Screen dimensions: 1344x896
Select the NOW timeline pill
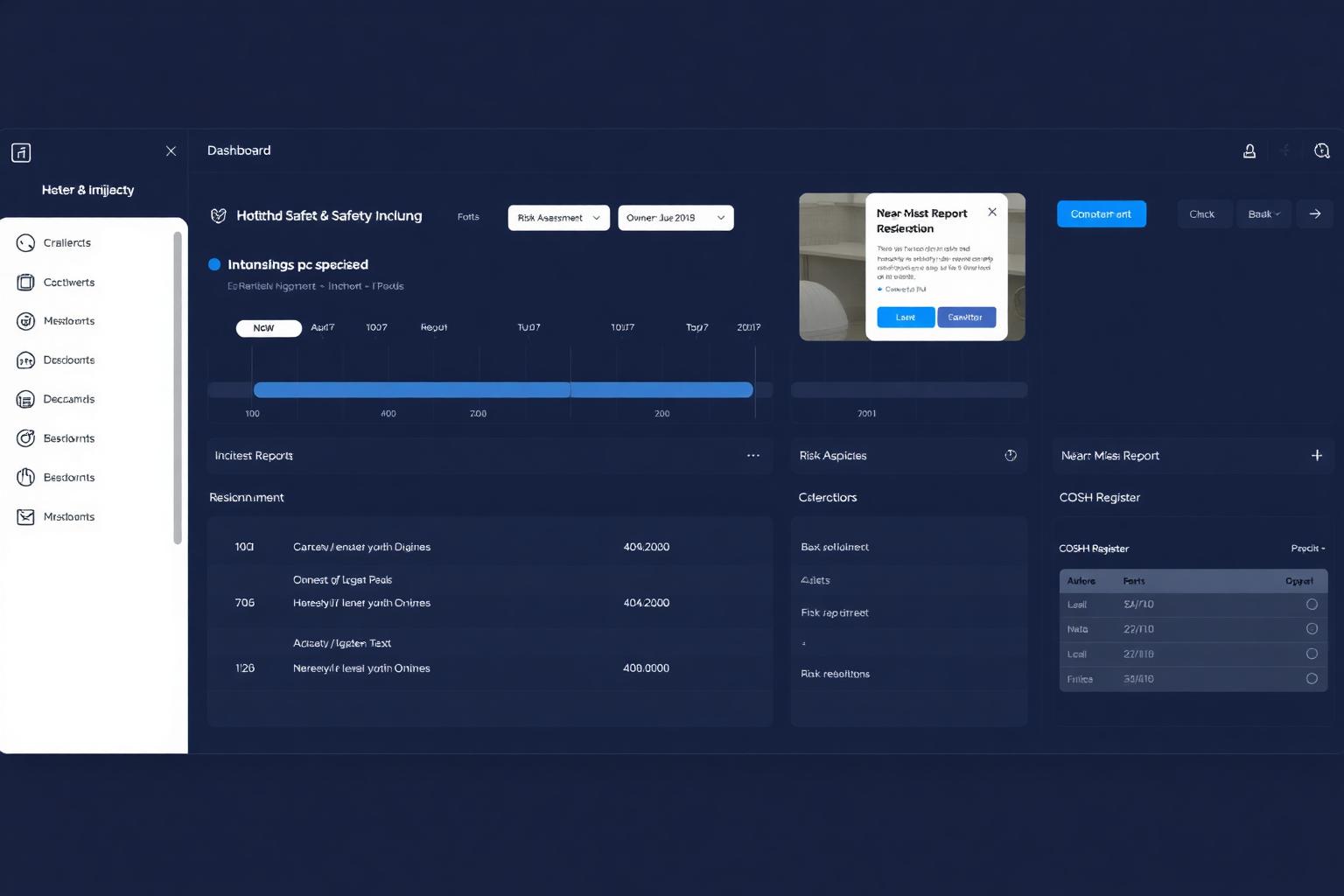click(269, 328)
